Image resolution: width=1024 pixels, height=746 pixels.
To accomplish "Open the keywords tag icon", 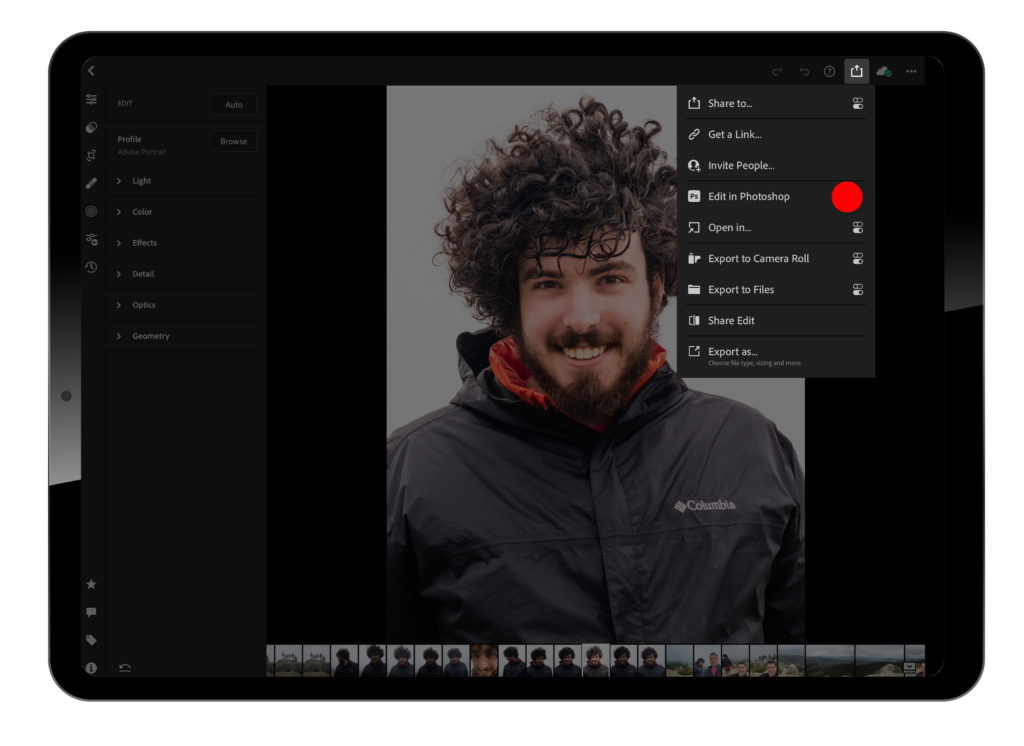I will 91,640.
